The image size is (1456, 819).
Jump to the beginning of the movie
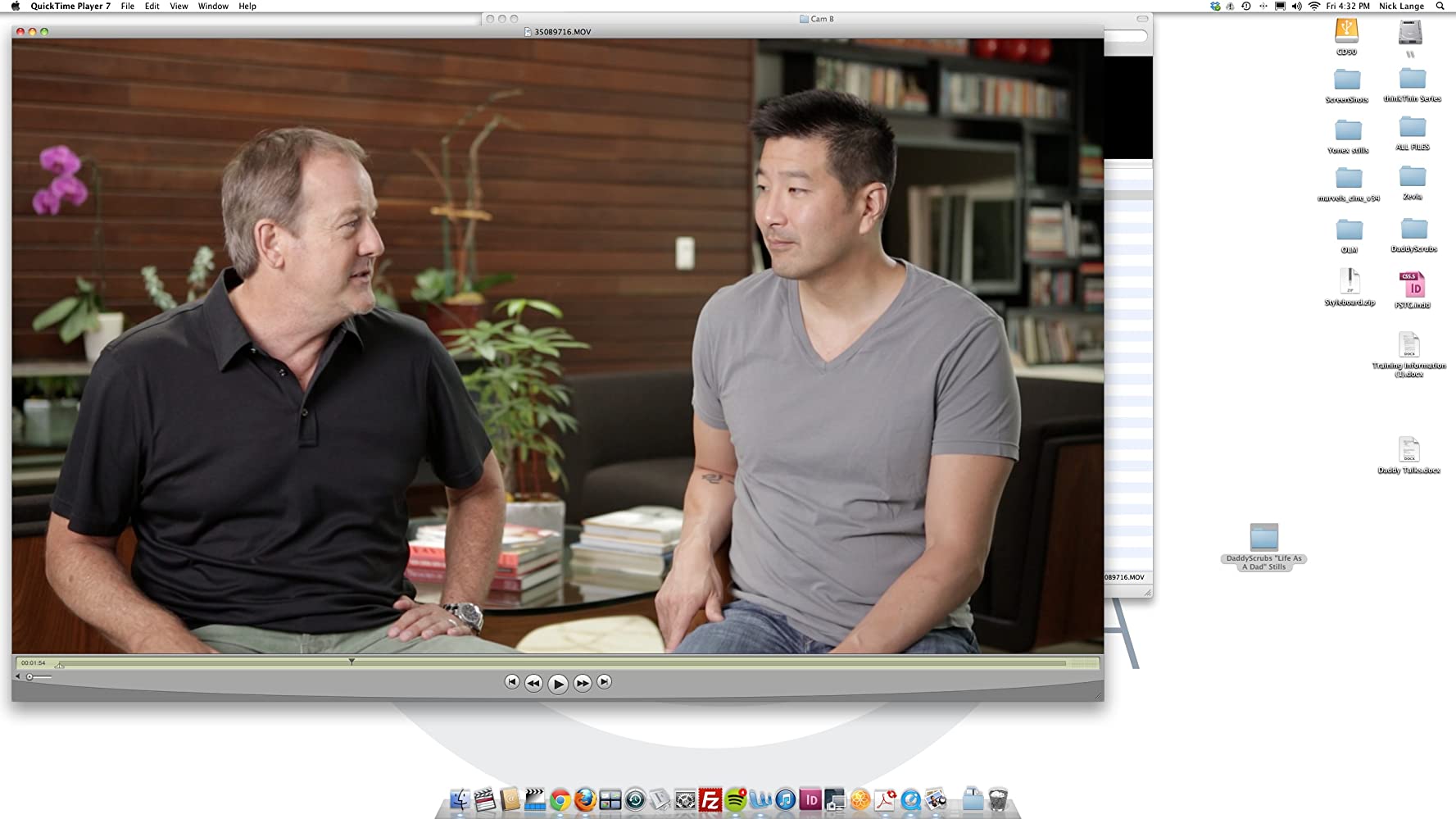(x=512, y=682)
